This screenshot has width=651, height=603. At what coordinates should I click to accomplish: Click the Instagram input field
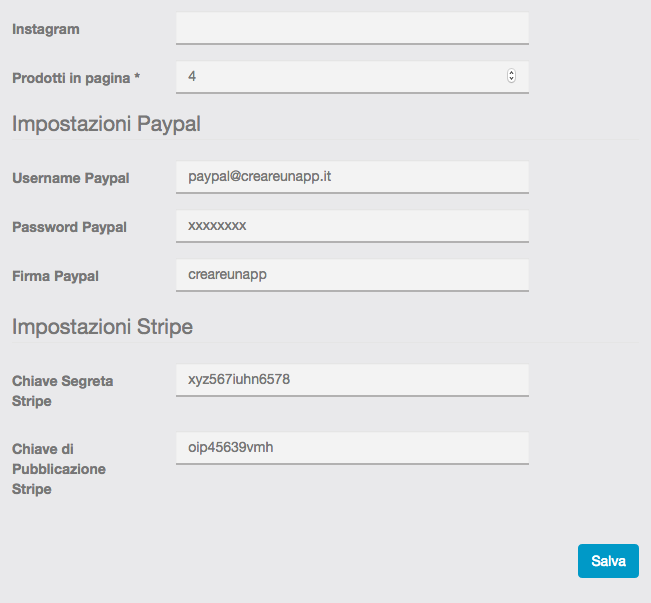tap(351, 28)
